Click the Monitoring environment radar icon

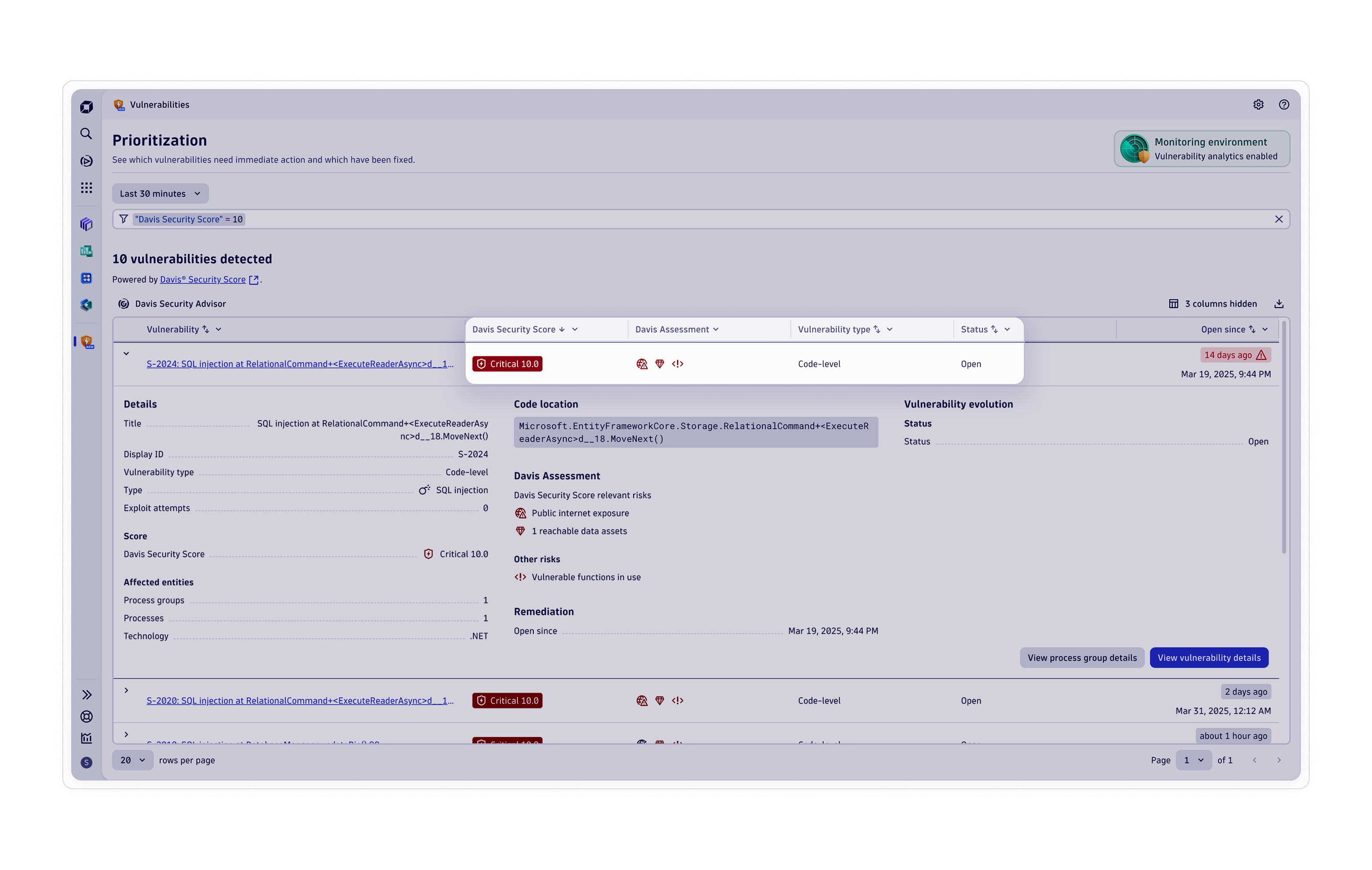point(1135,149)
